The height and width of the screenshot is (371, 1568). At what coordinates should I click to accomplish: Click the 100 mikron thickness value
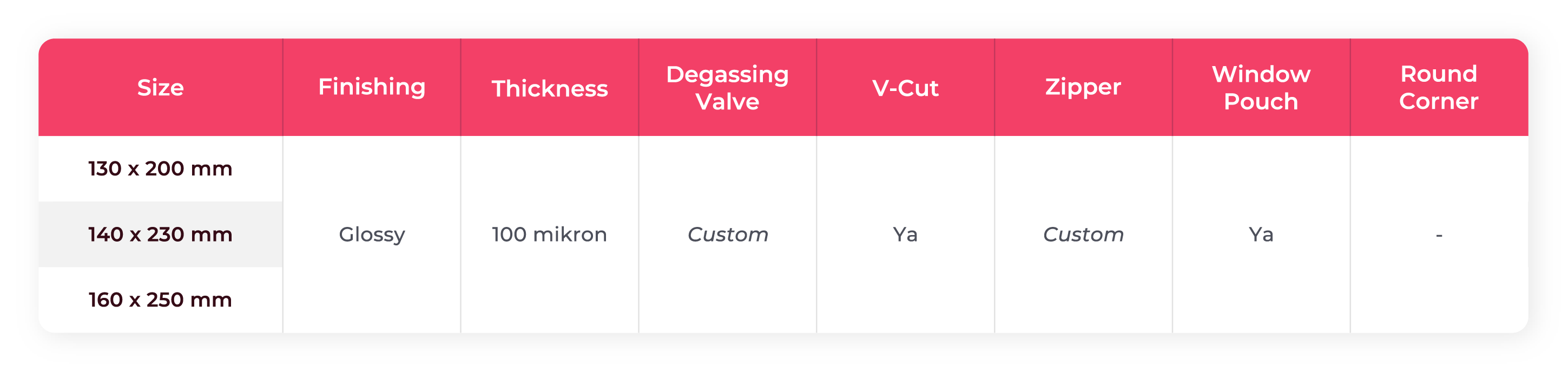click(x=549, y=235)
